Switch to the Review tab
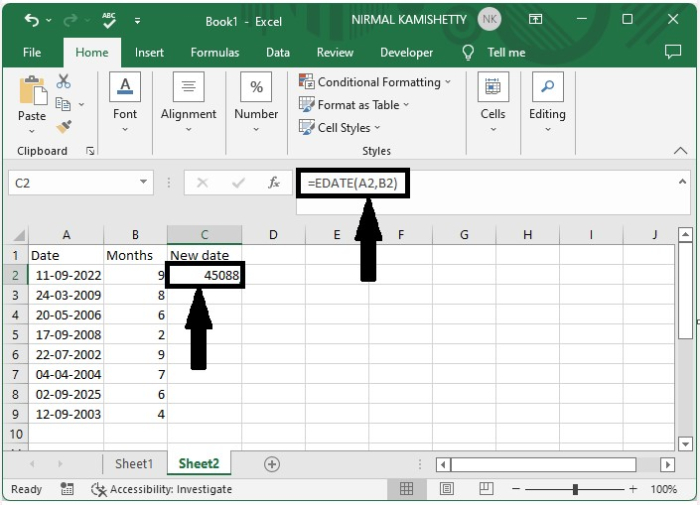Screen dimensions: 700x505 click(335, 53)
